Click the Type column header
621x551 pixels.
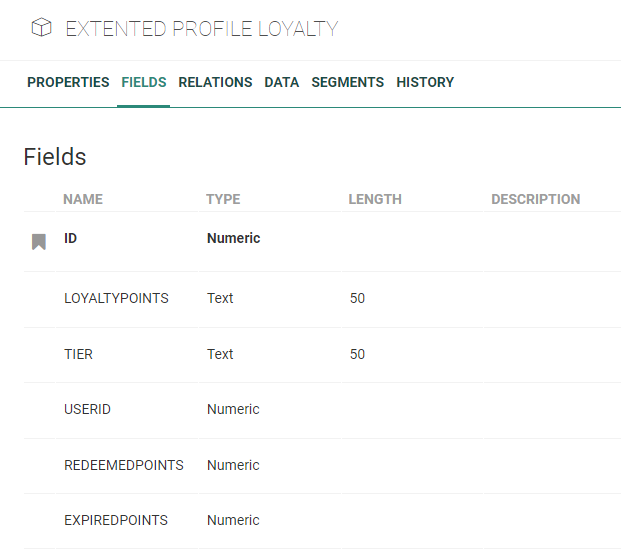[223, 199]
